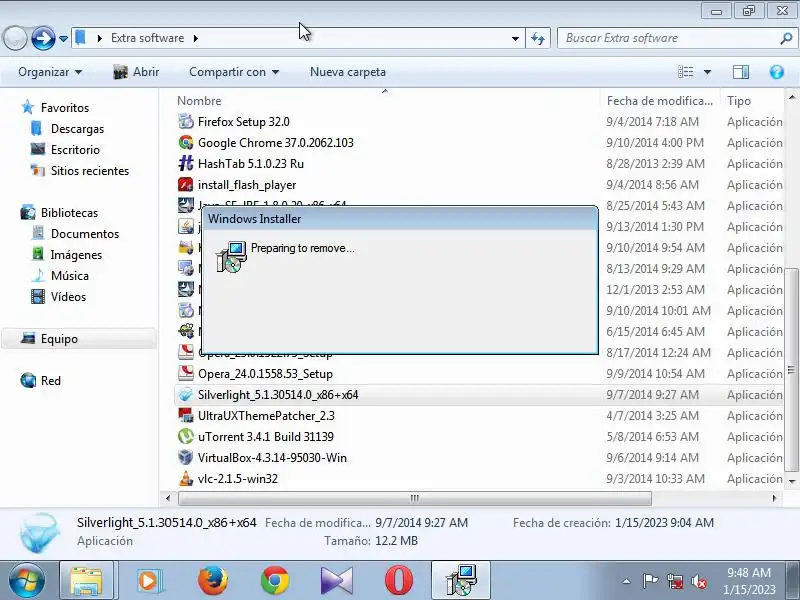800x600 pixels.
Task: Sort by Fecha de modifica... column header
Action: [x=660, y=101]
